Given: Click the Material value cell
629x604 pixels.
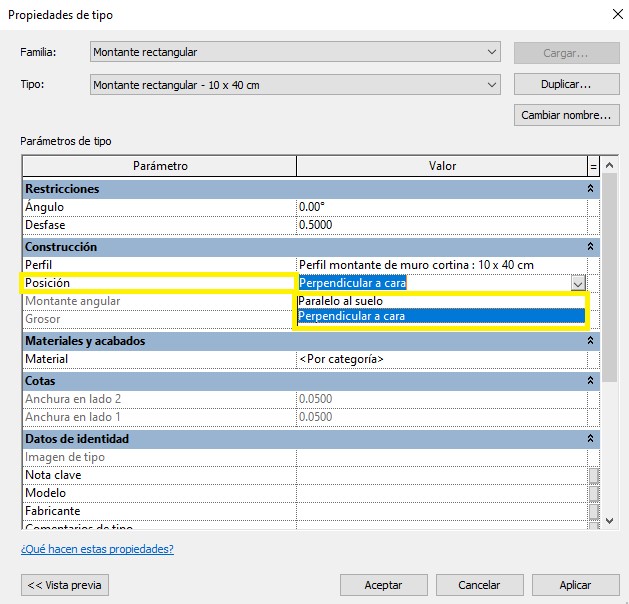Looking at the screenshot, I should 440,359.
